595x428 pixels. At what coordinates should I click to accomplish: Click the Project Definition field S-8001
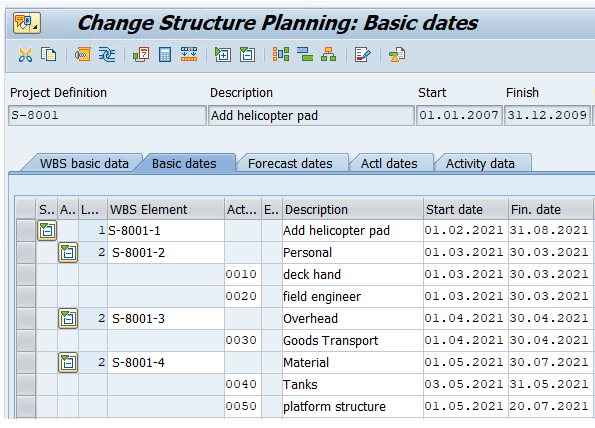(107, 115)
